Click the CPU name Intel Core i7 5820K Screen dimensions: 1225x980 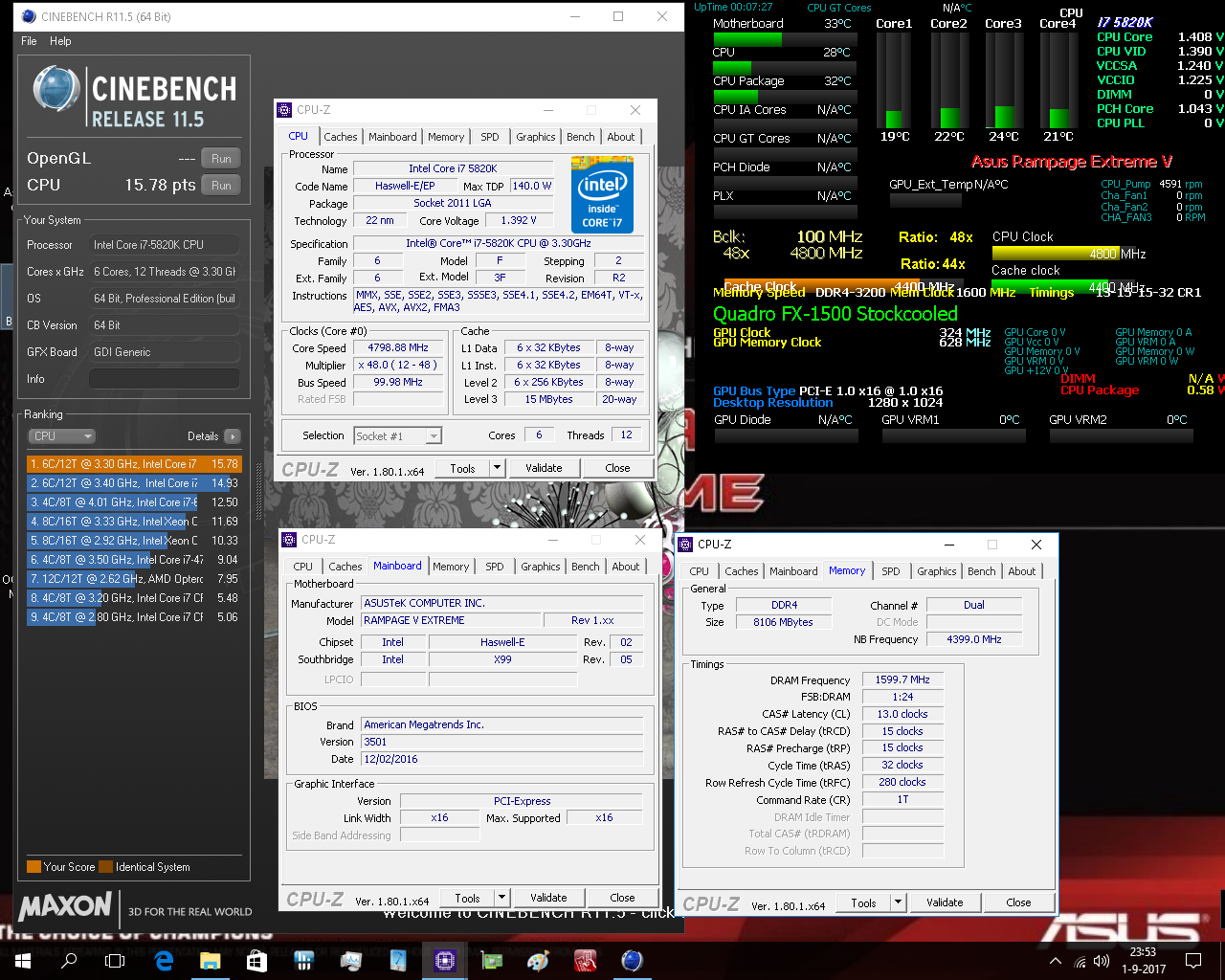click(x=453, y=168)
